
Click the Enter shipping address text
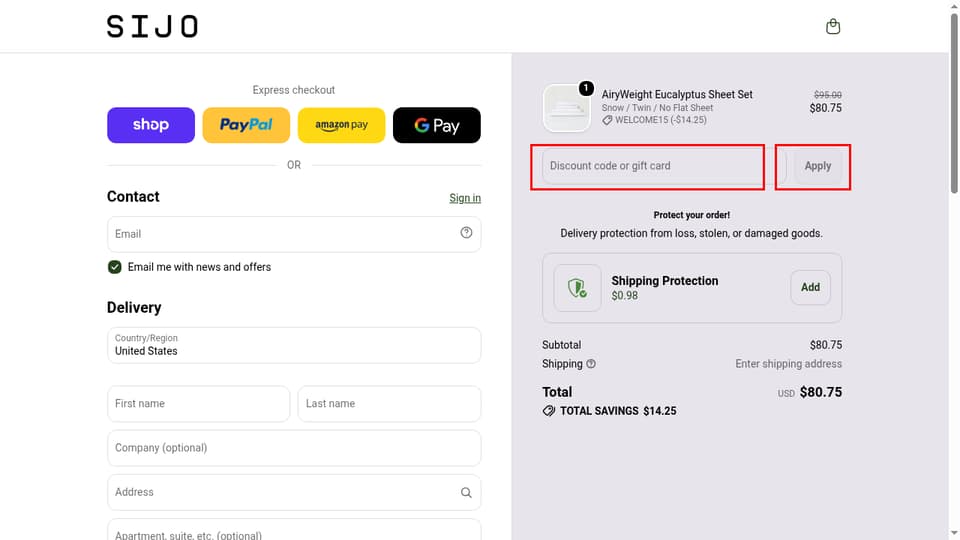pyautogui.click(x=789, y=364)
